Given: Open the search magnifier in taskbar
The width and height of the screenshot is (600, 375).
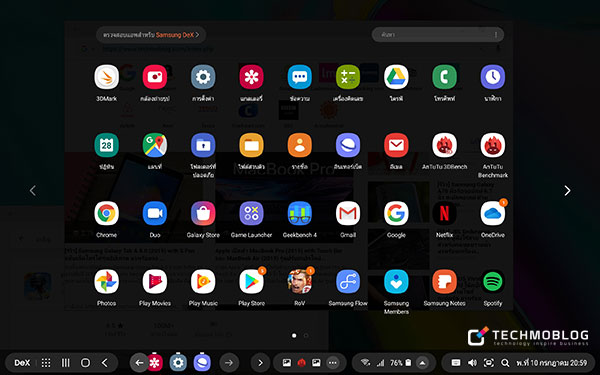Looking at the screenshot, I should pos(505,362).
